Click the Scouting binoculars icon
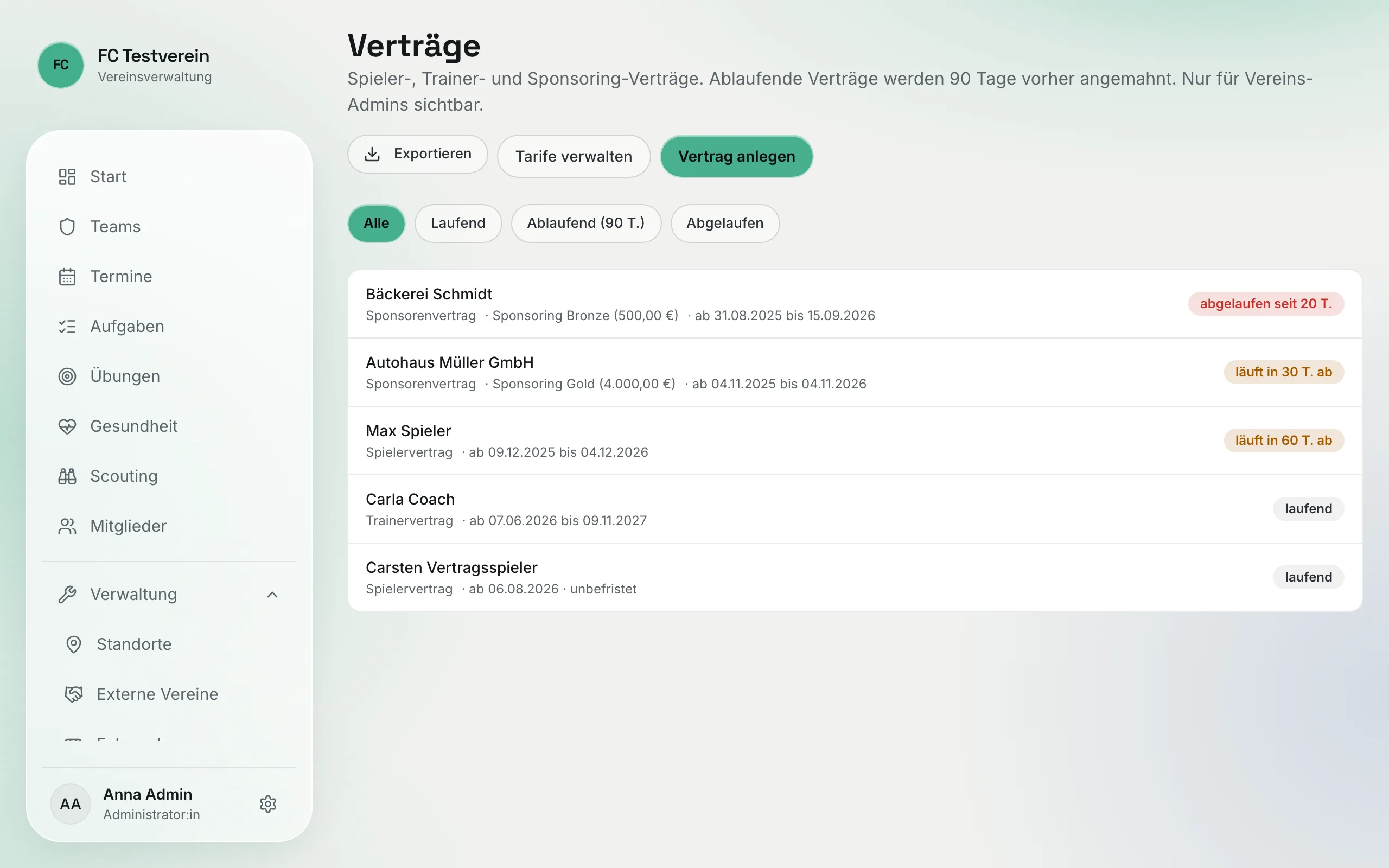1389x868 pixels. (67, 476)
